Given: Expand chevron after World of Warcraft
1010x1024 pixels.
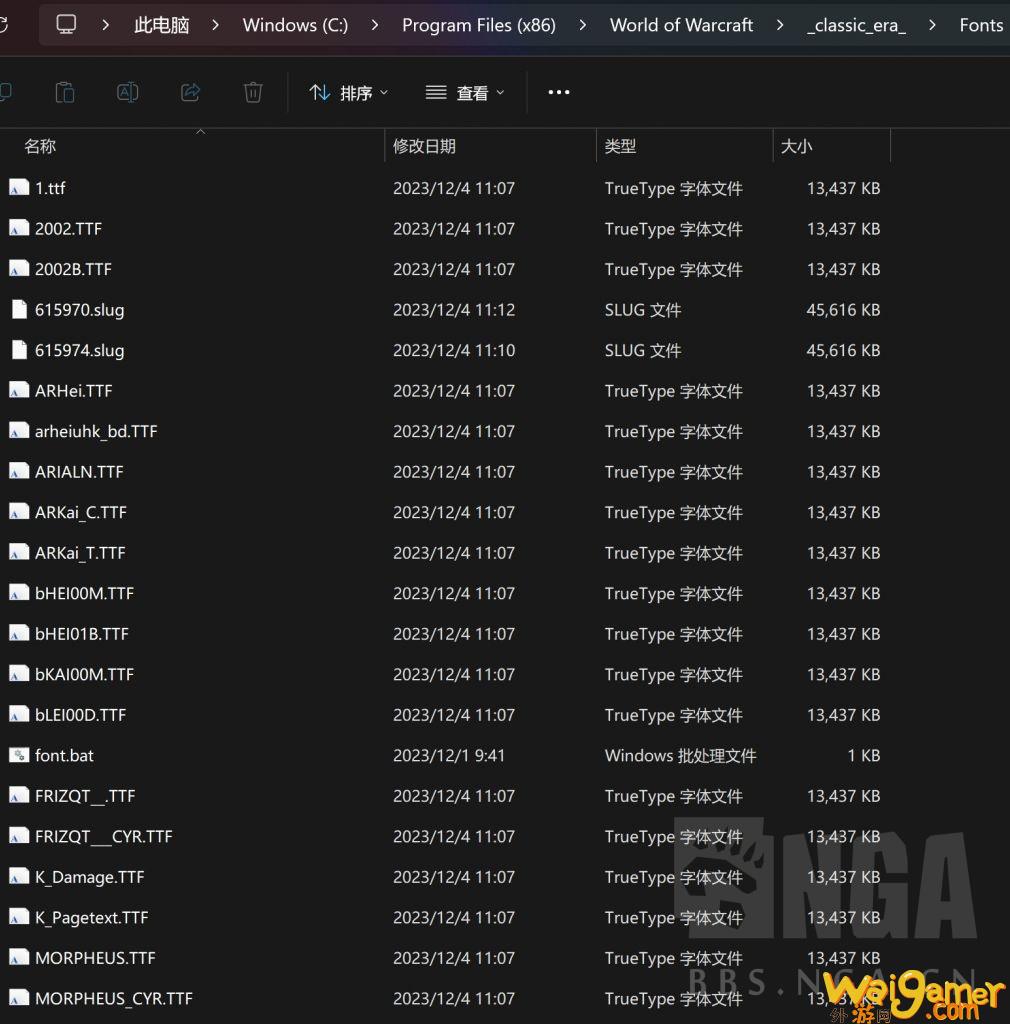Looking at the screenshot, I should 780,25.
